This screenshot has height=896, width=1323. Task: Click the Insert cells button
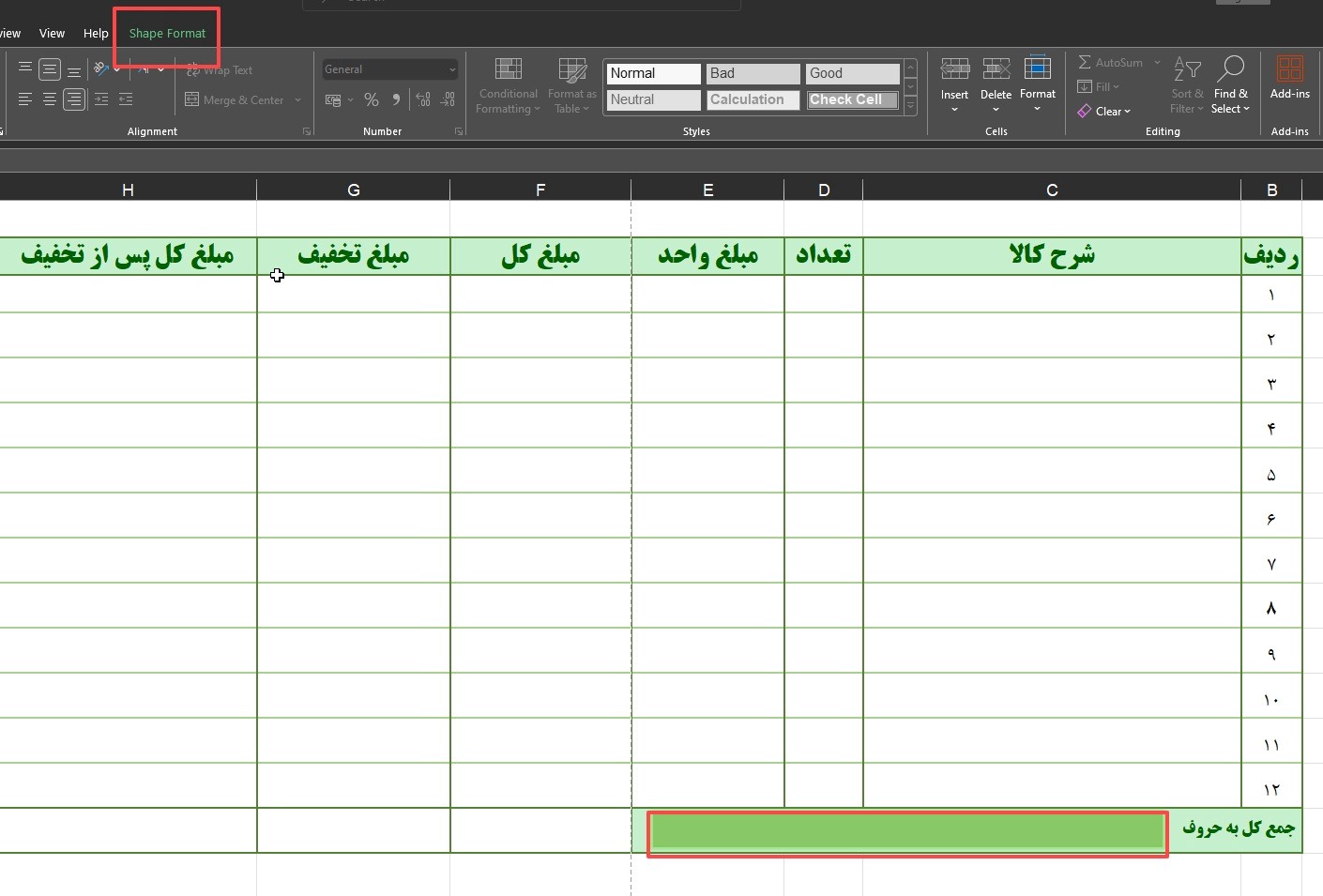click(954, 85)
